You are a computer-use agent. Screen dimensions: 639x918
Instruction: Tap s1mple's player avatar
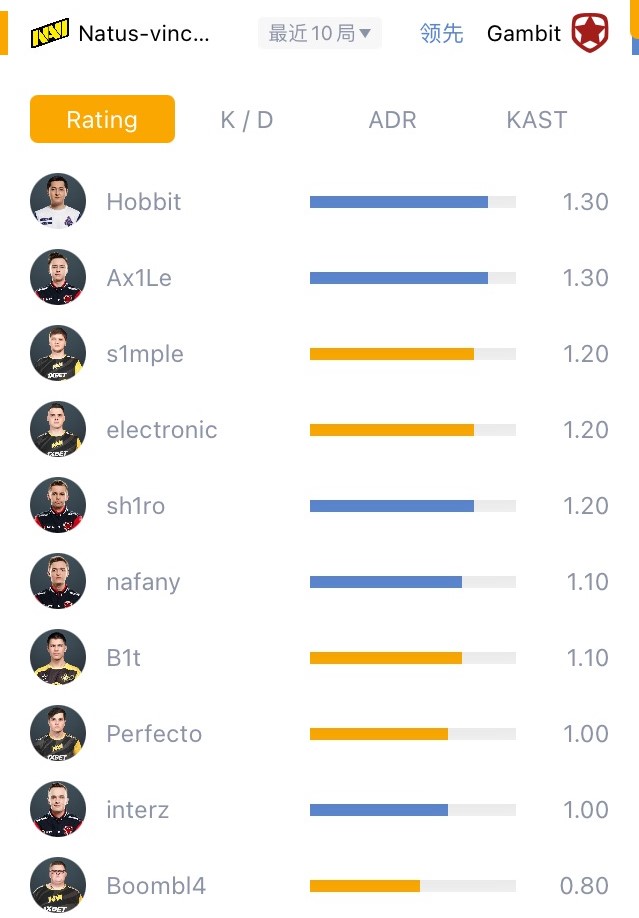[58, 353]
